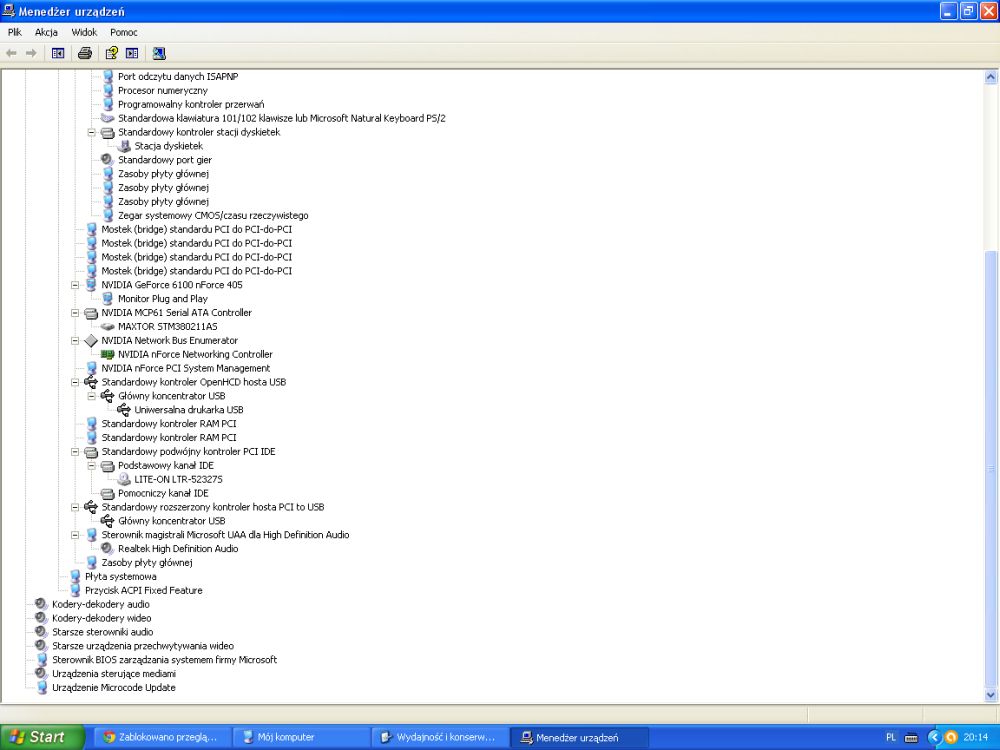Screen dimensions: 1000x750
Task: Click the Kodery-dekodery wideo icon
Action: [41, 619]
